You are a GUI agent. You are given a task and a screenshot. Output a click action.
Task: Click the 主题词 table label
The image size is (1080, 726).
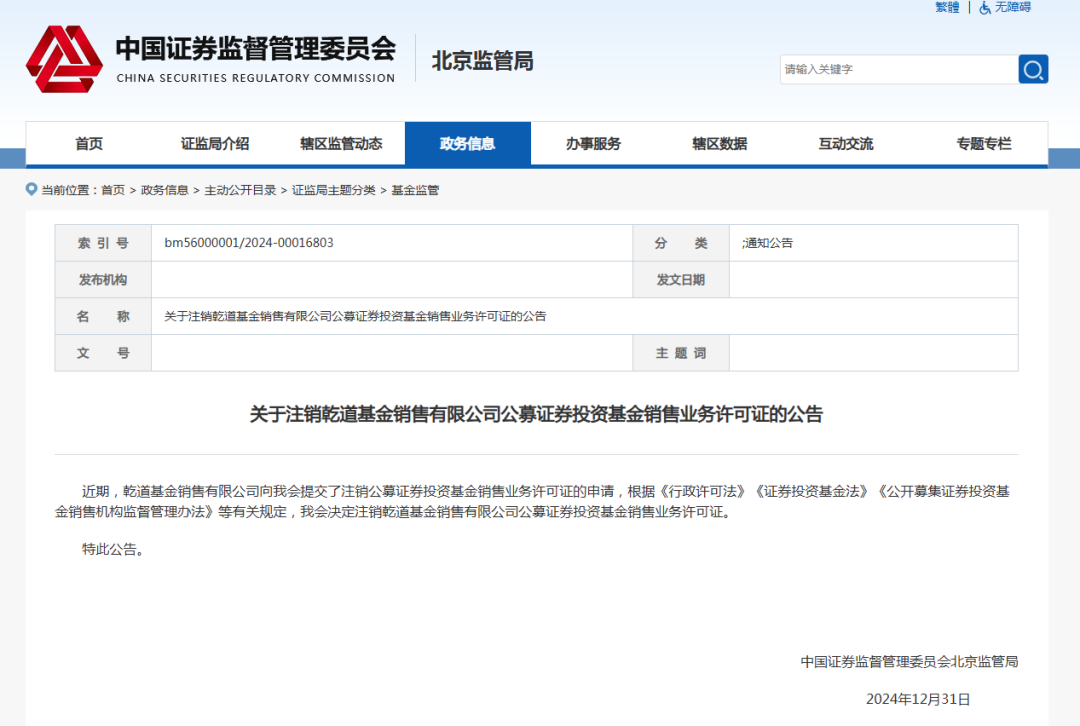tap(681, 353)
